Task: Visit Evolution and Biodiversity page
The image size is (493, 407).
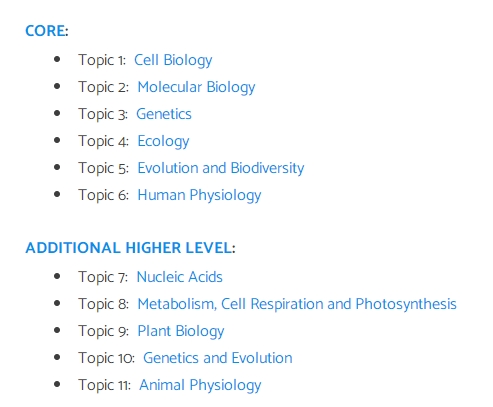Action: coord(221,168)
